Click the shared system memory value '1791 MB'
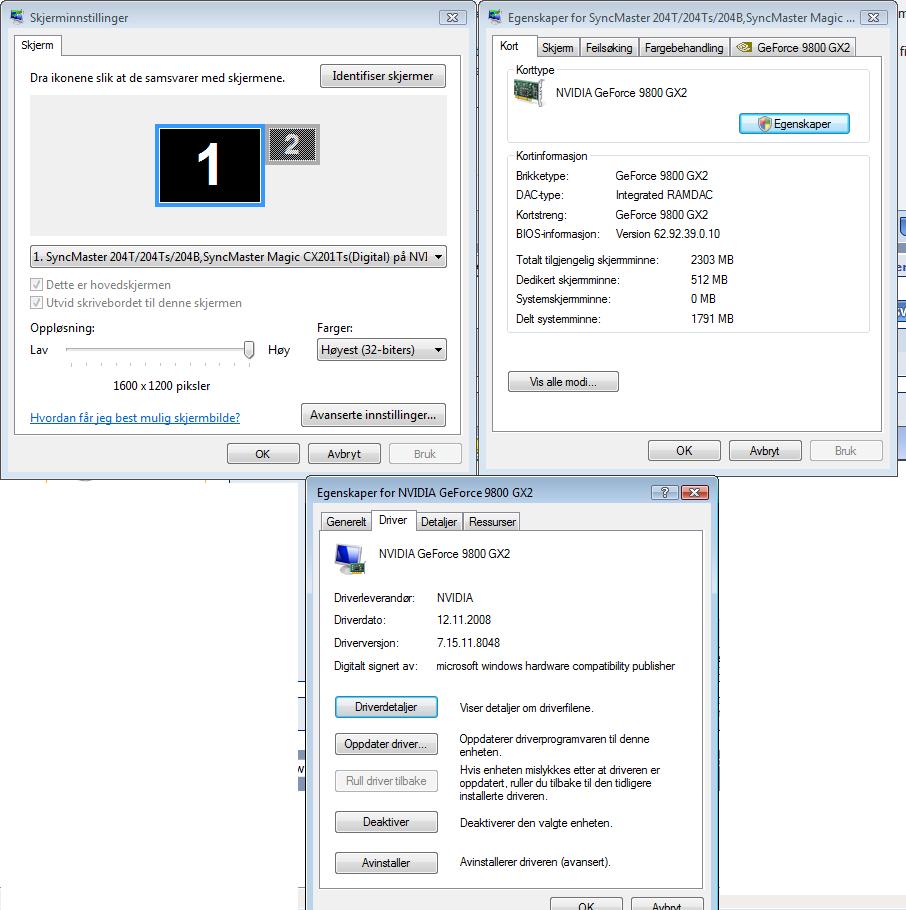Viewport: 906px width, 910px height. point(712,319)
